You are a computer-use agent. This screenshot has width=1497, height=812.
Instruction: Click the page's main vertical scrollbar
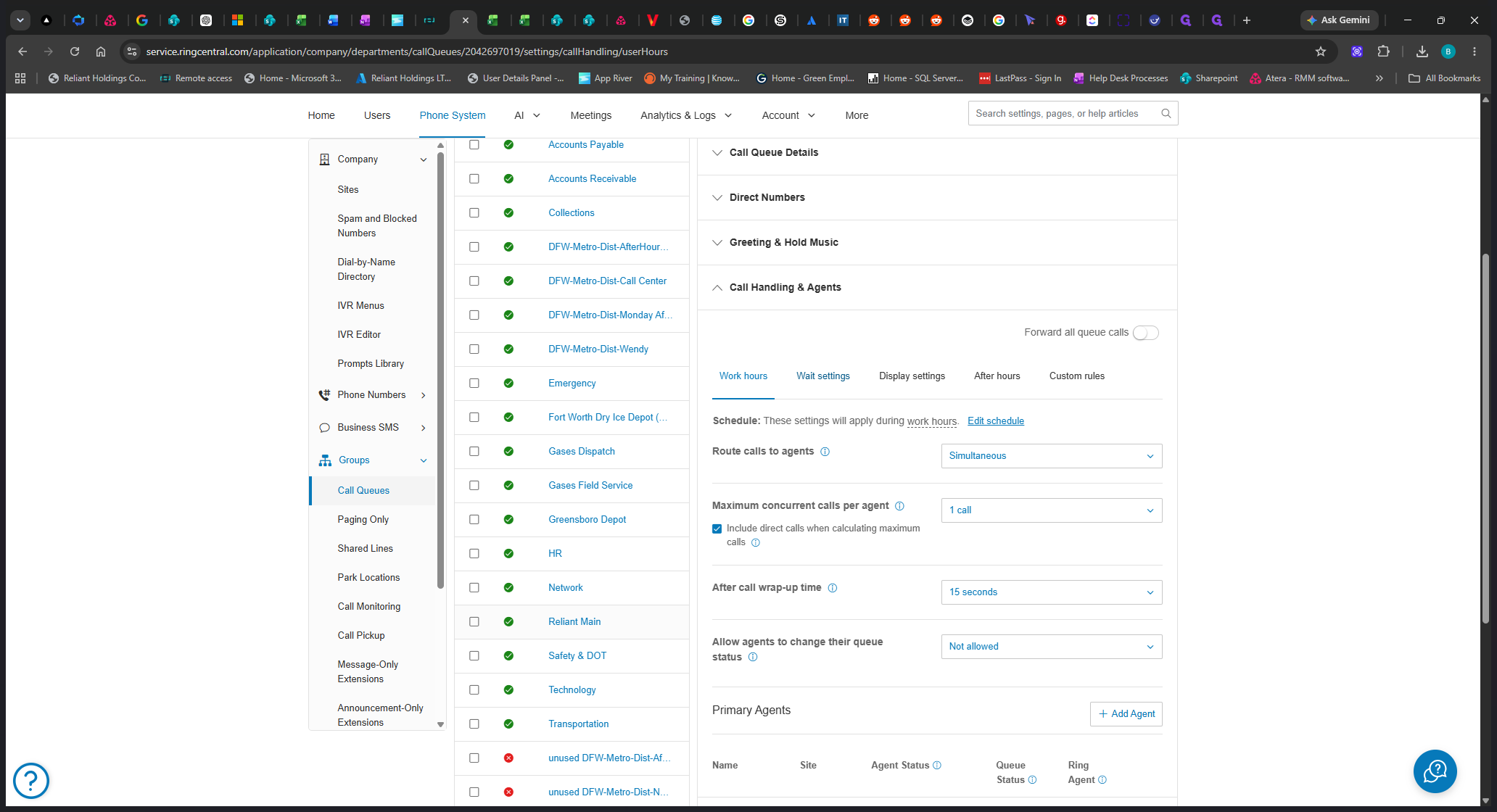pos(1485,439)
